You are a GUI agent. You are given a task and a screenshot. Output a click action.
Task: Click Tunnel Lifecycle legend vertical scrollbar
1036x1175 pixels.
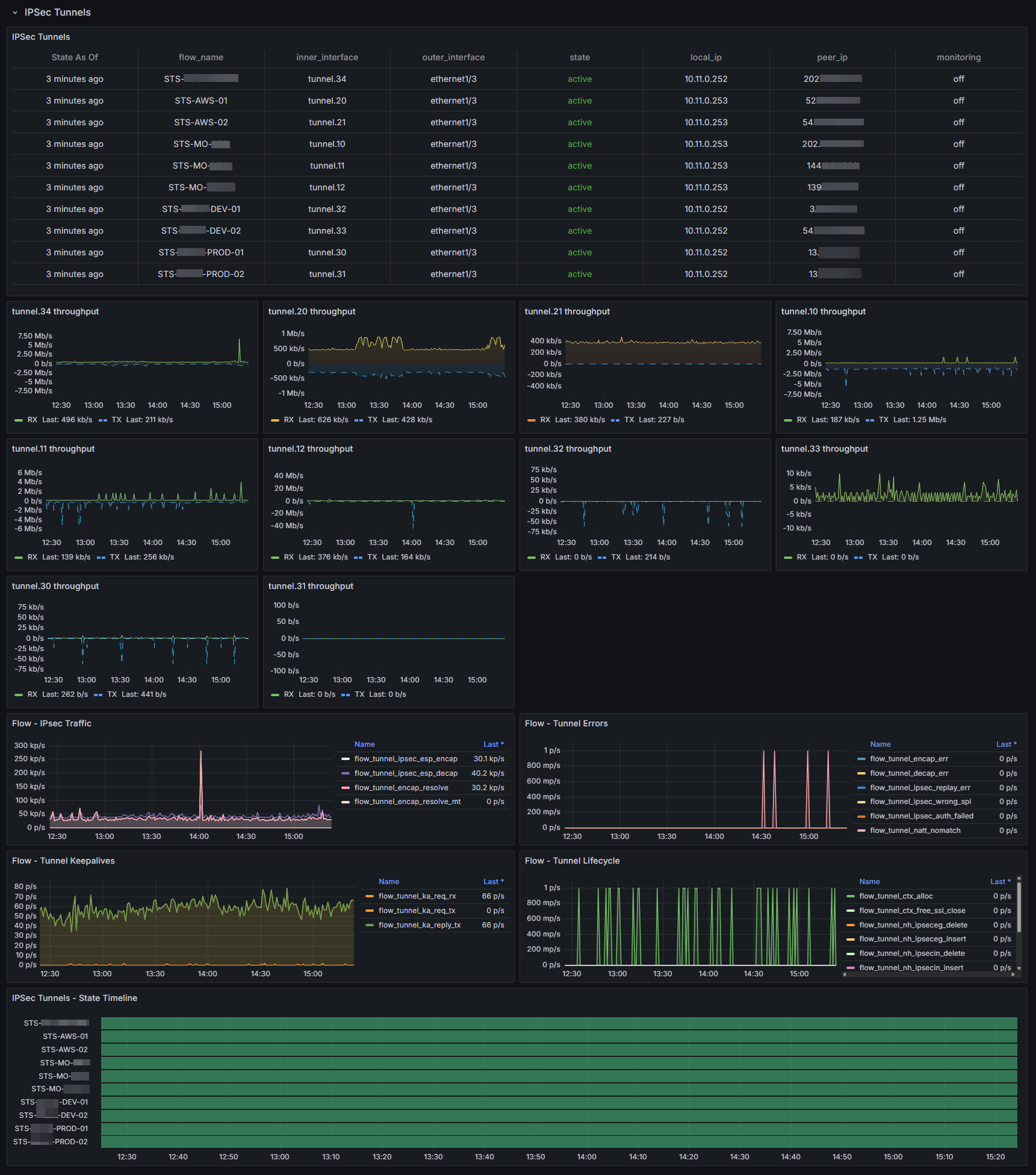coord(1019,908)
